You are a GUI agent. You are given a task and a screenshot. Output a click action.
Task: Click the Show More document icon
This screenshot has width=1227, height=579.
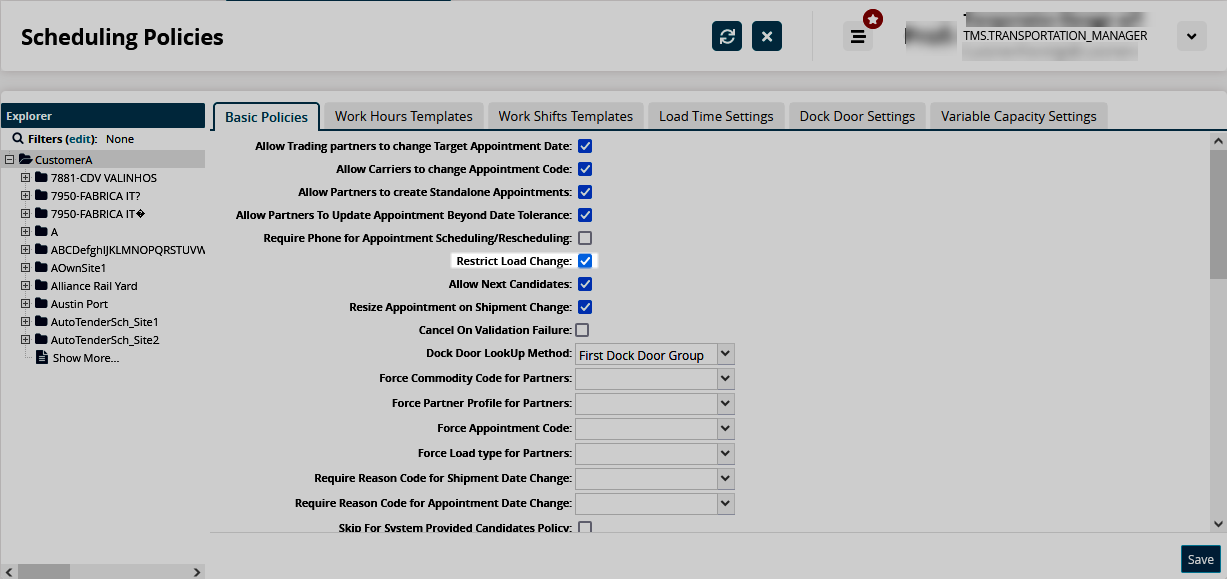pyautogui.click(x=42, y=358)
